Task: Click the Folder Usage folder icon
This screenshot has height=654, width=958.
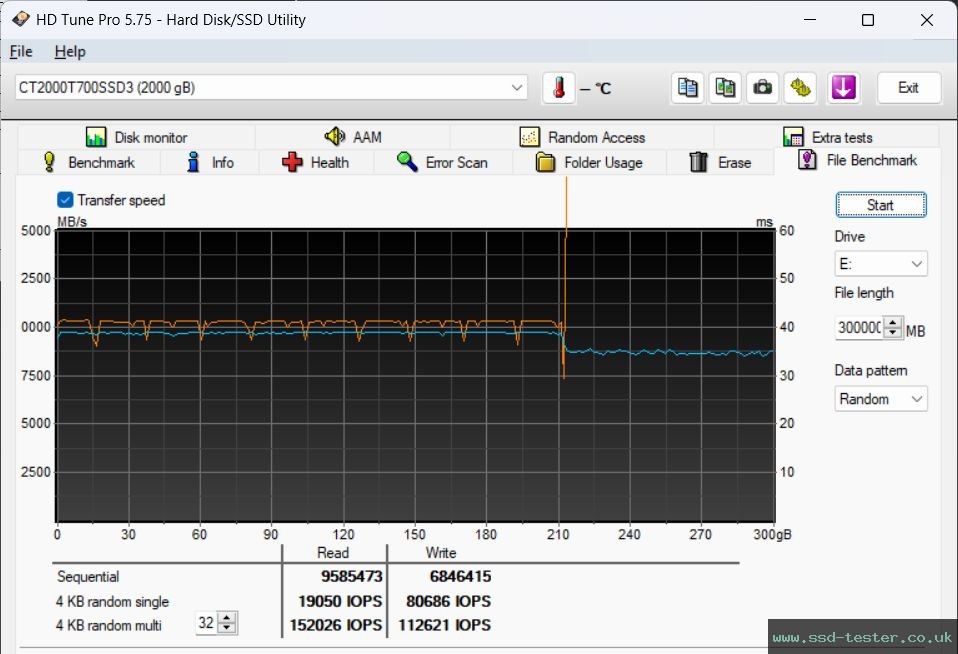Action: (x=545, y=163)
